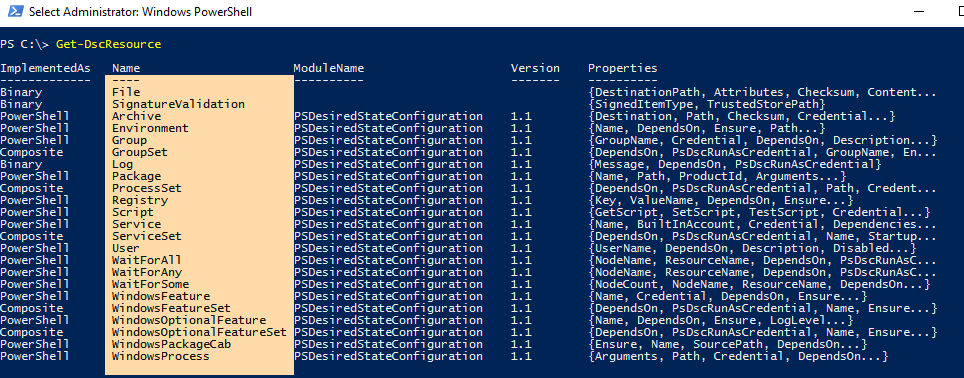Click the WindowsPackageCab resource name
The image size is (964, 378).
[x=171, y=344]
